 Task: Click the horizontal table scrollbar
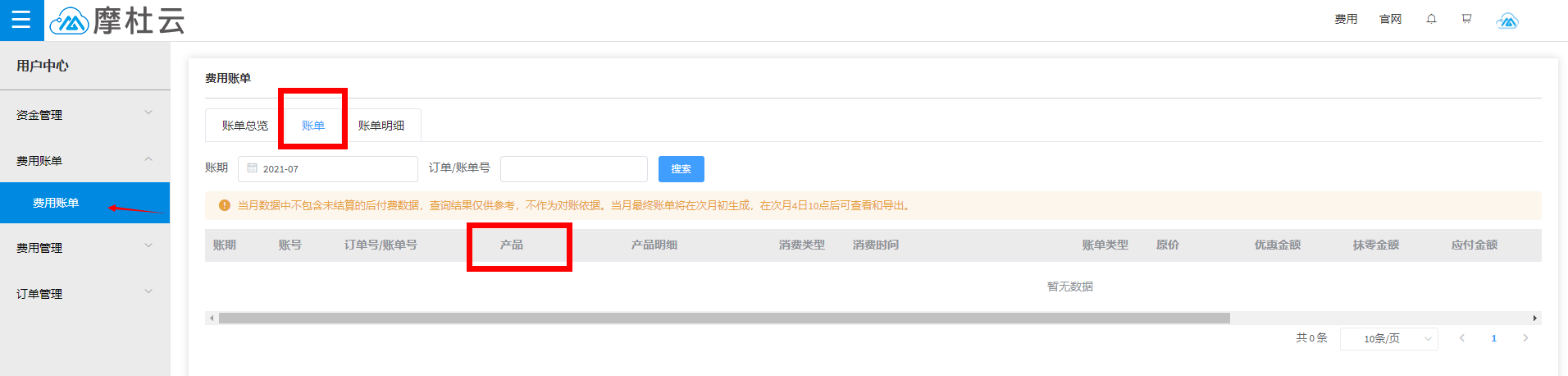723,318
